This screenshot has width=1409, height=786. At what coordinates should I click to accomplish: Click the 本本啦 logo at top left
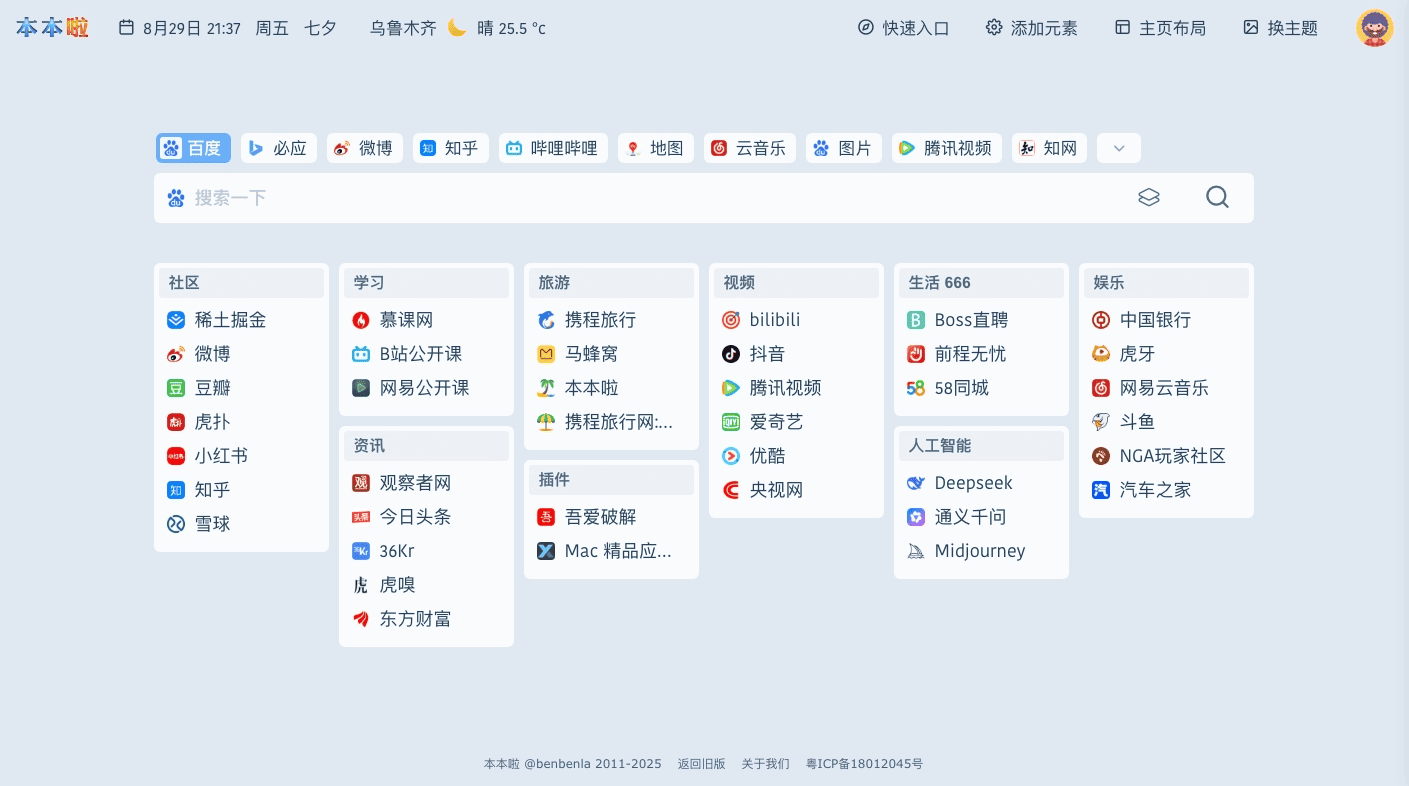click(52, 28)
